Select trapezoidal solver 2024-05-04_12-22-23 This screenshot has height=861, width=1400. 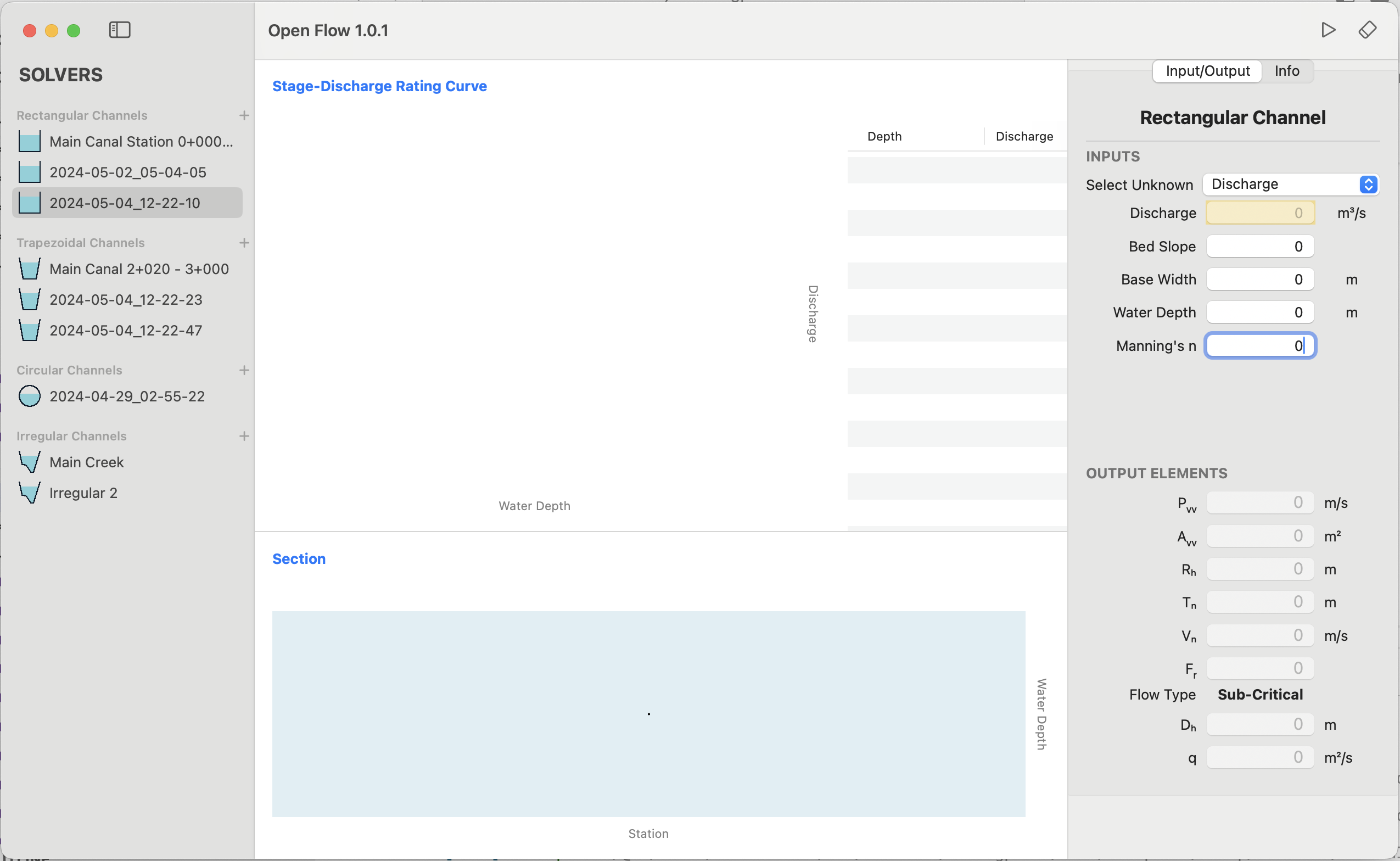(x=127, y=300)
